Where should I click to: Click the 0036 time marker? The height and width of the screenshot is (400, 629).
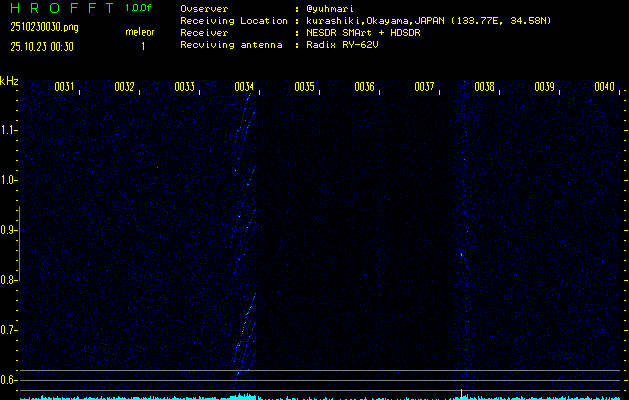364,87
